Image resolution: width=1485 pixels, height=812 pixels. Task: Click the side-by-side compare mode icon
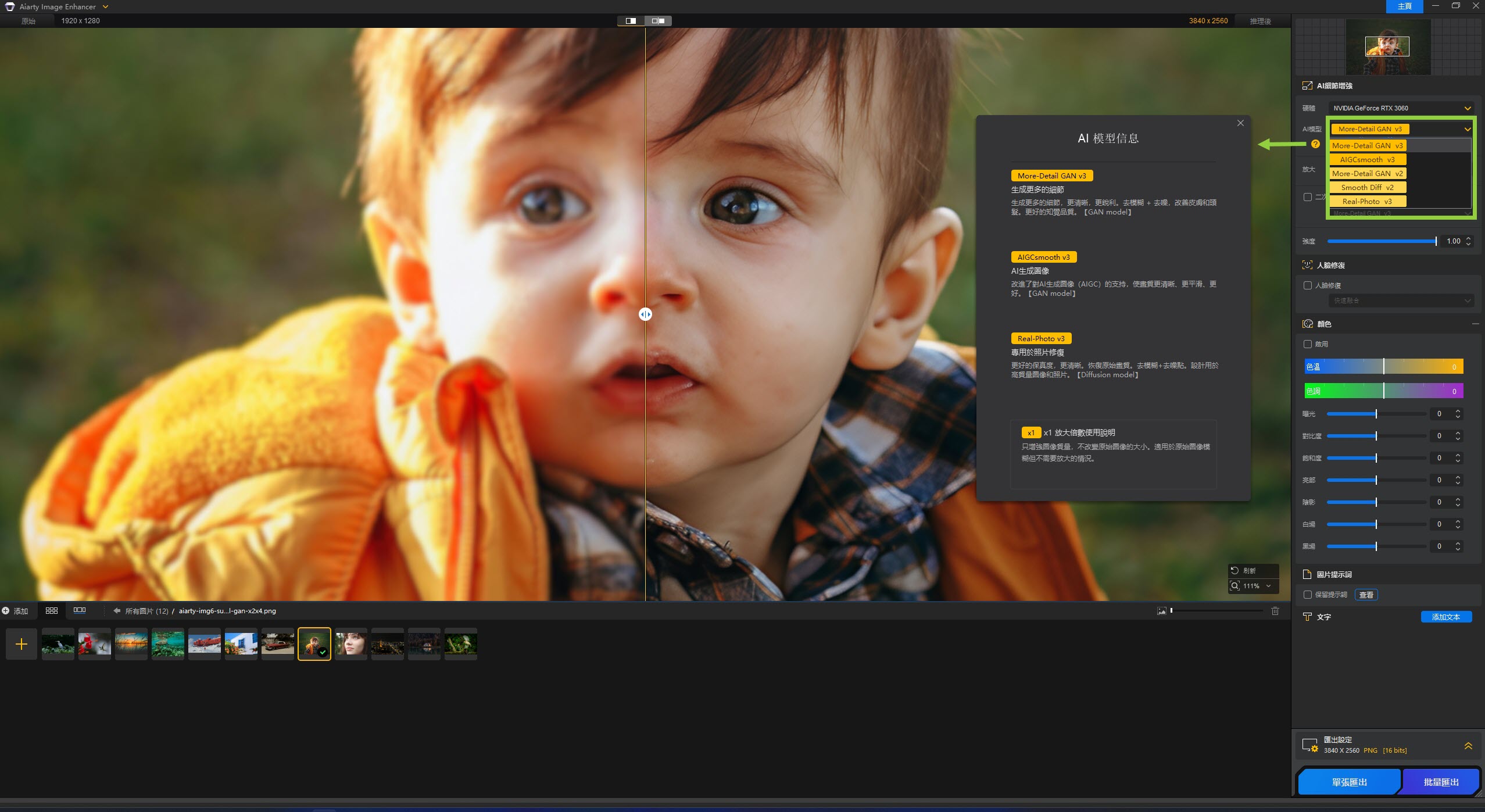(658, 21)
